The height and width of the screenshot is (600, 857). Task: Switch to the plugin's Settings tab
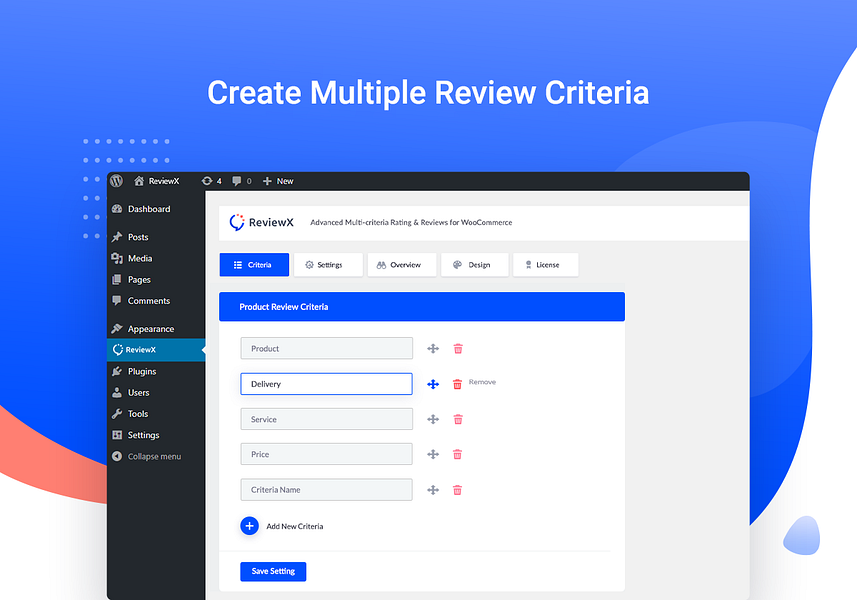pos(328,264)
